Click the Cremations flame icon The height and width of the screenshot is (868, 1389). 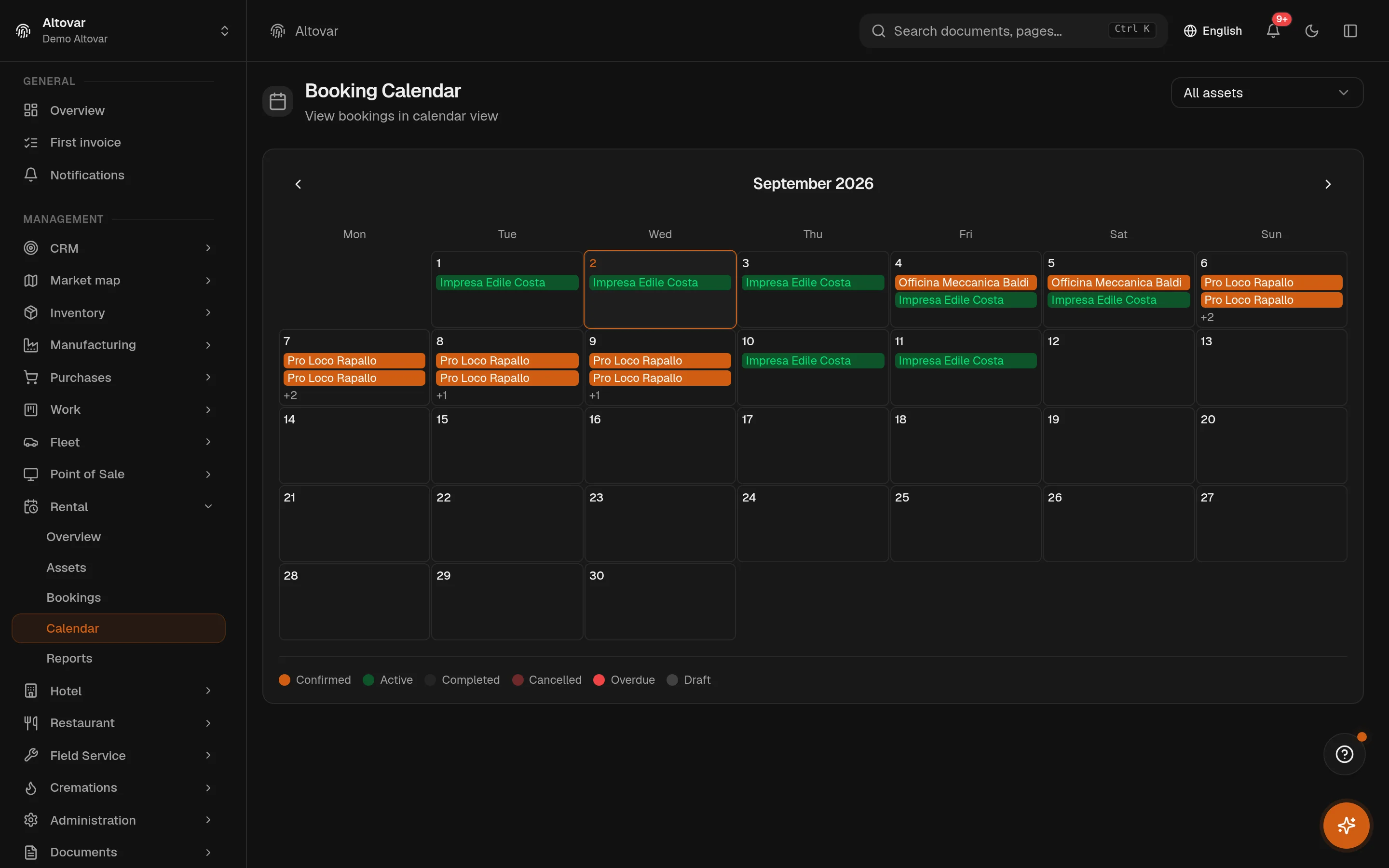pos(31,787)
